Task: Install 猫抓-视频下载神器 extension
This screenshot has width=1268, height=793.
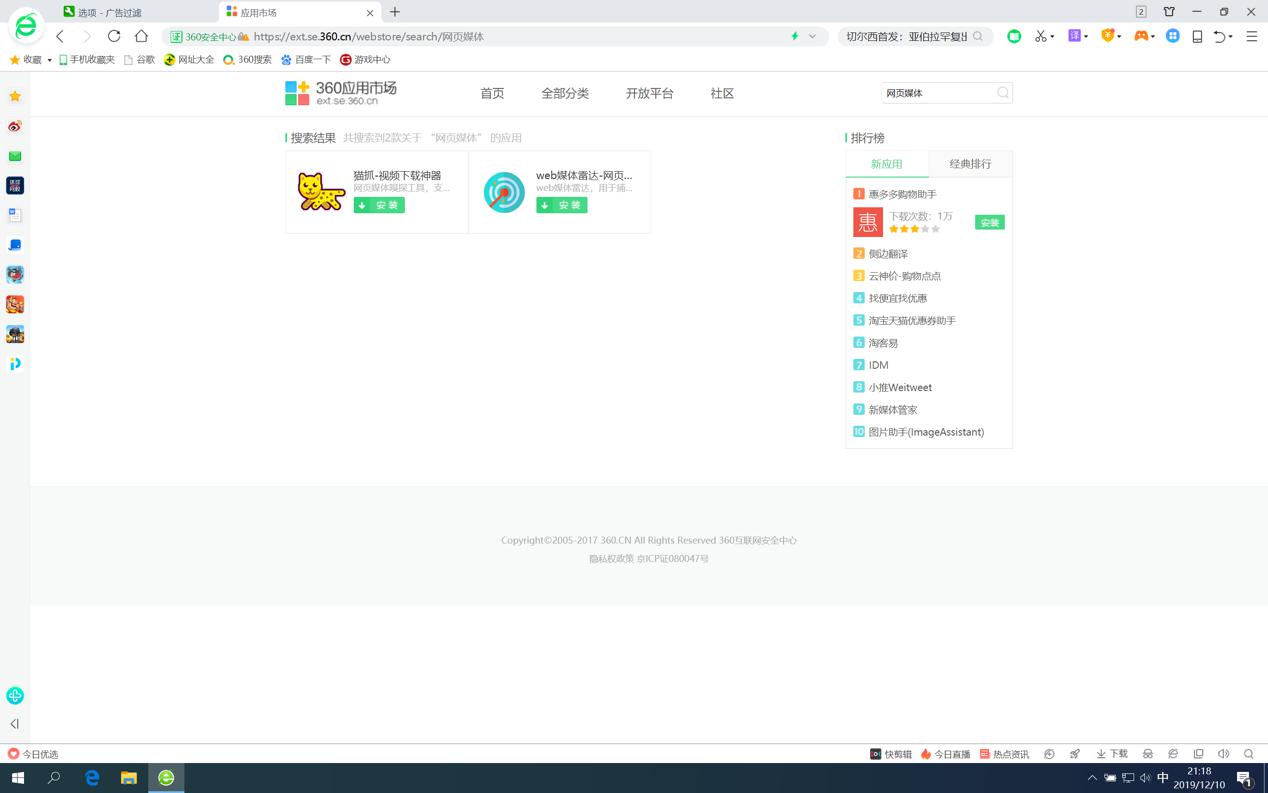Action: coord(379,205)
